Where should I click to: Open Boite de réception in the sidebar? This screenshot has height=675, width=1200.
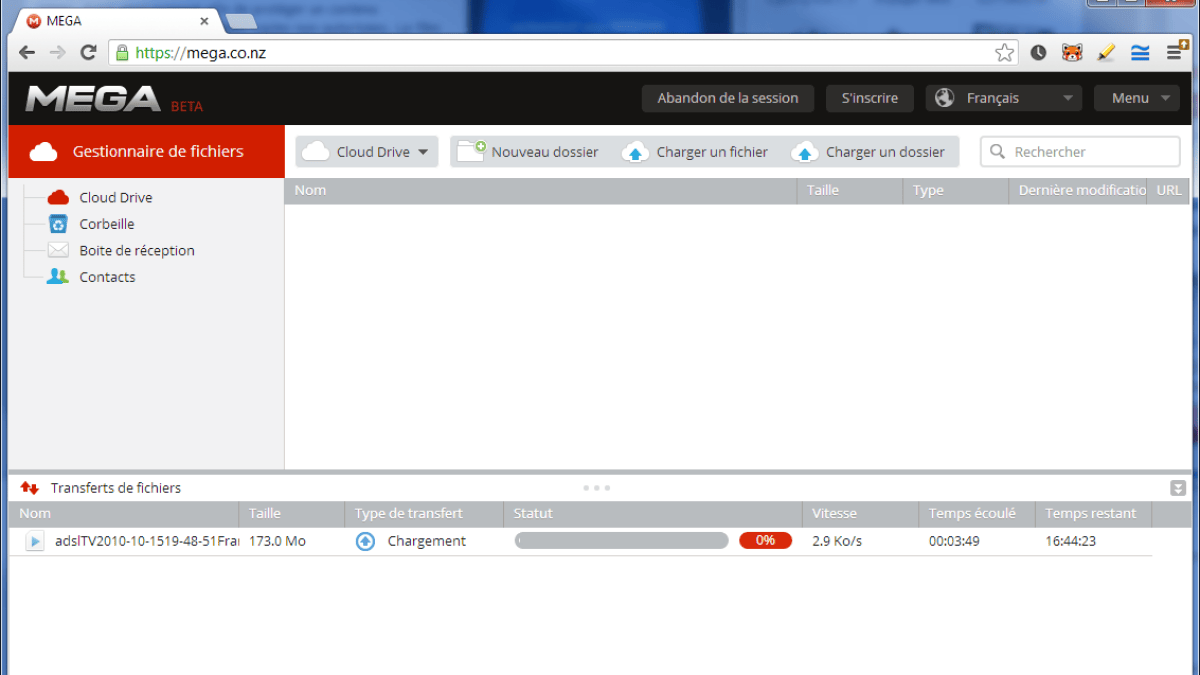pyautogui.click(x=137, y=251)
